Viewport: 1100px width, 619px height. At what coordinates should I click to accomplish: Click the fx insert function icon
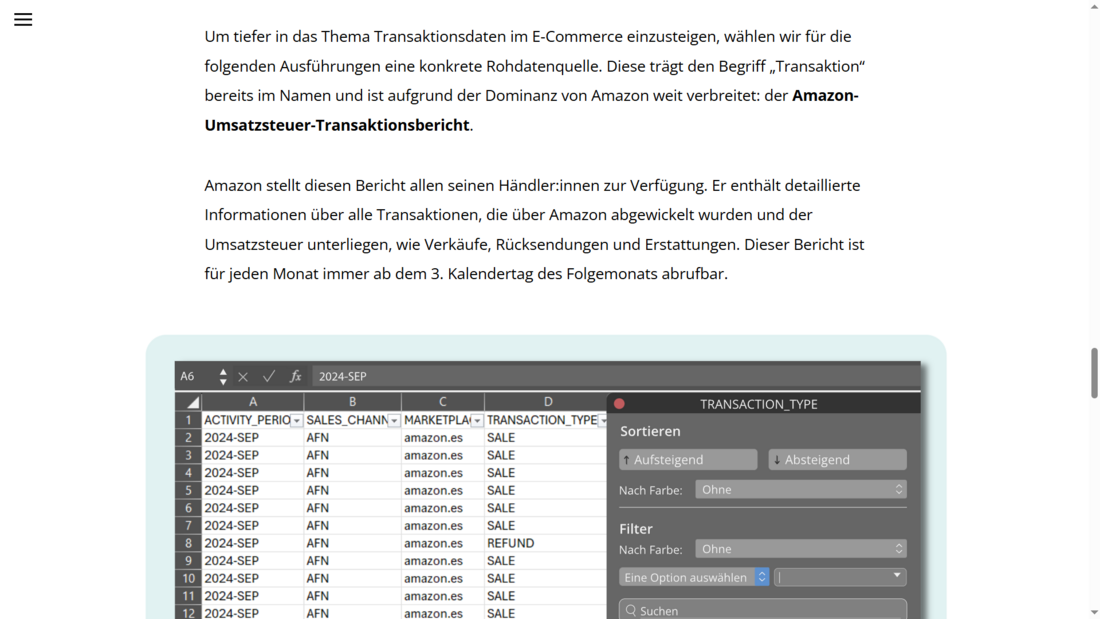tap(295, 377)
